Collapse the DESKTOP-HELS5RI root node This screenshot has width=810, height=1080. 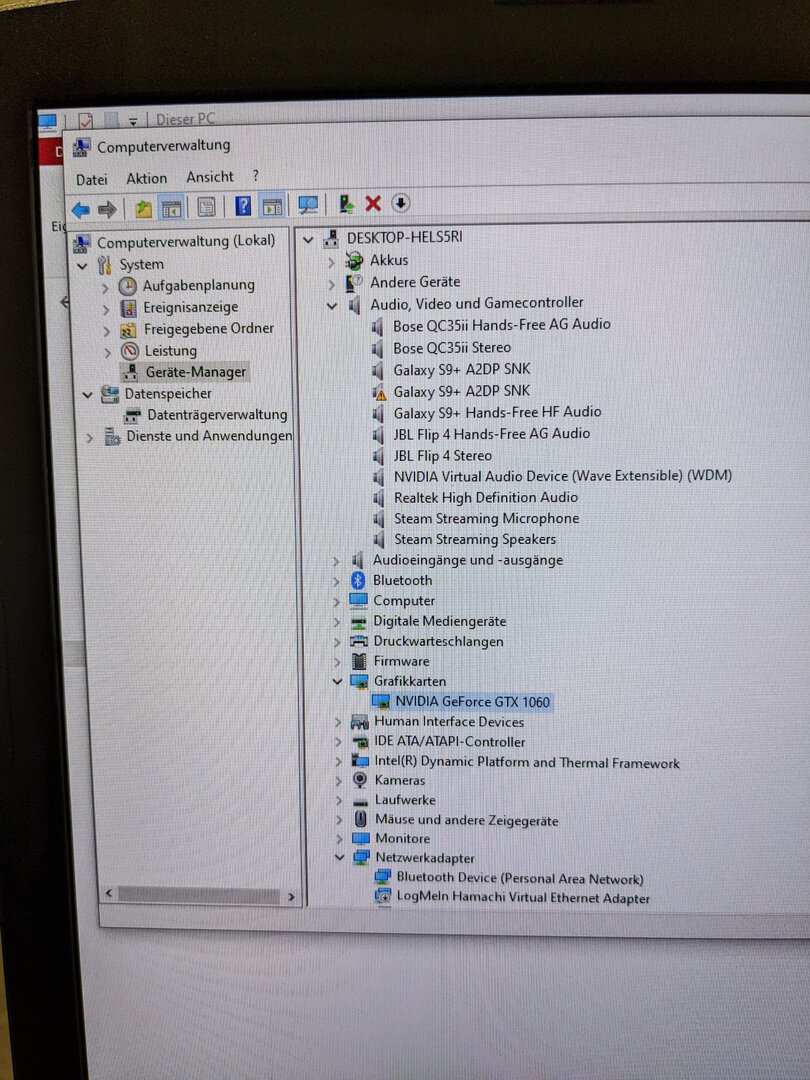tap(309, 240)
